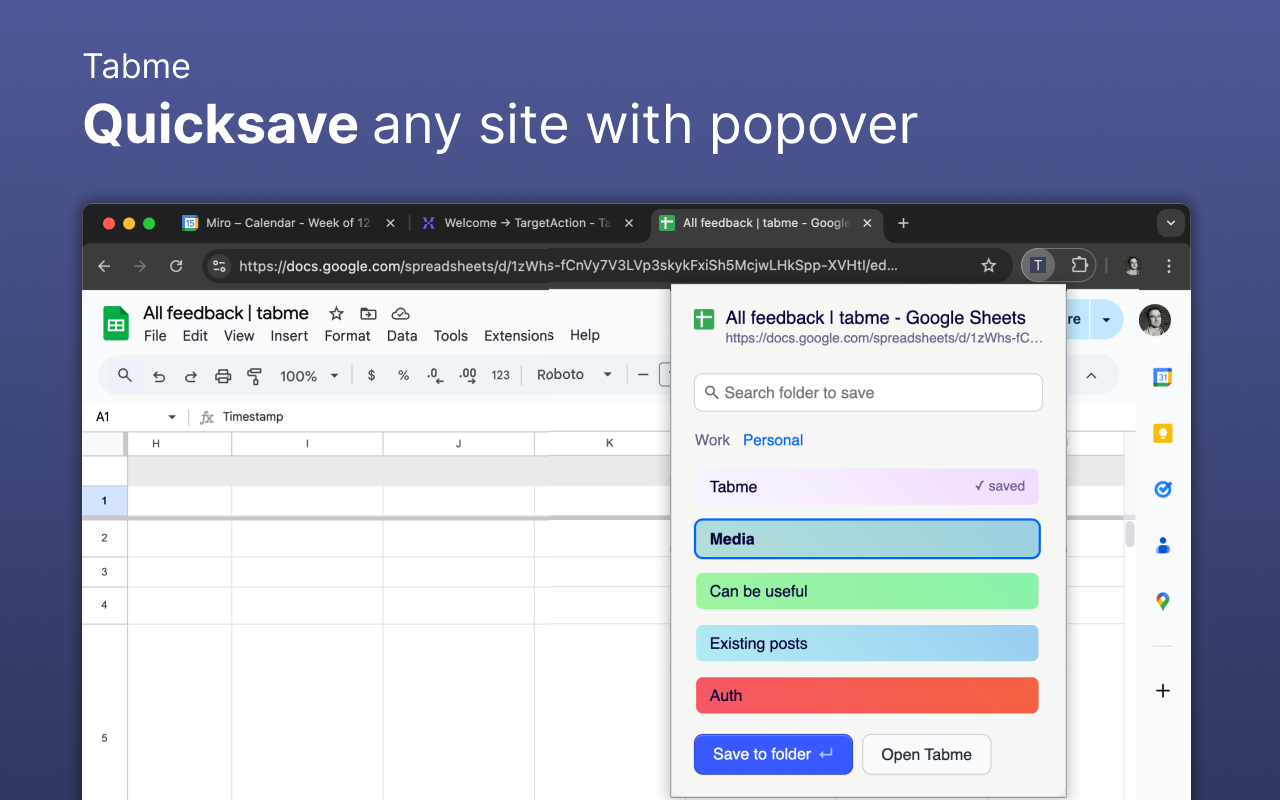1280x800 pixels.
Task: Open the Chrome tab search chevron
Action: point(1169,223)
